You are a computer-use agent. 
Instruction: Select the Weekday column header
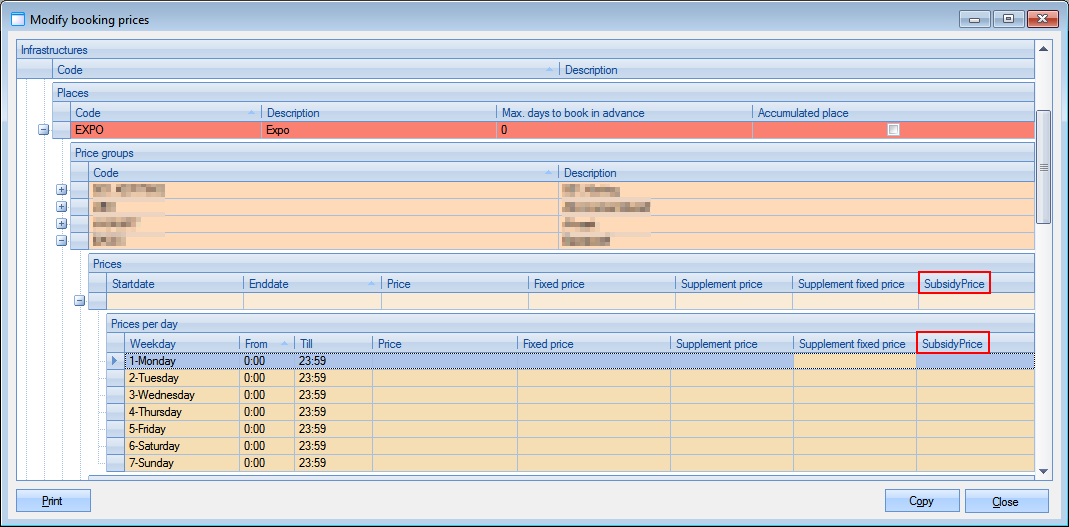(x=182, y=344)
